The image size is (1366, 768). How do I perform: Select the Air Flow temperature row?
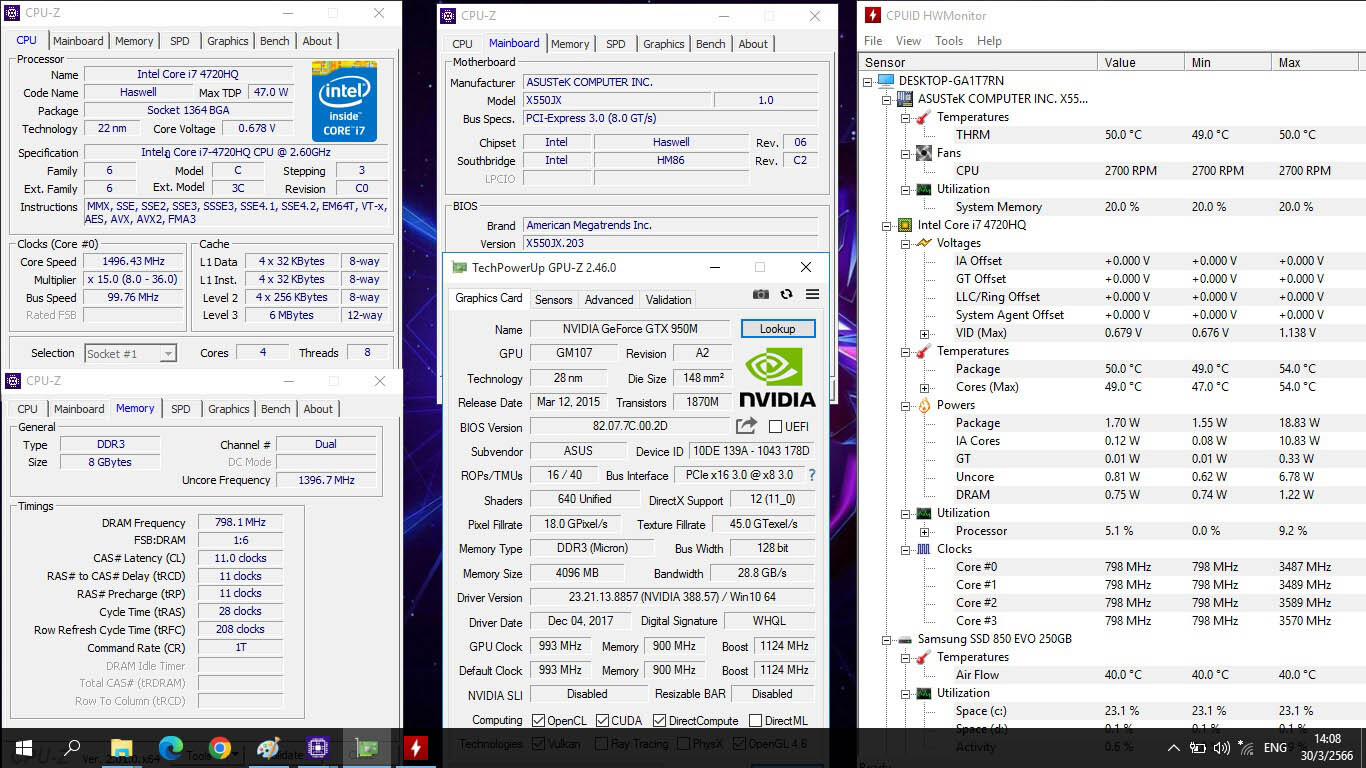[1112, 675]
